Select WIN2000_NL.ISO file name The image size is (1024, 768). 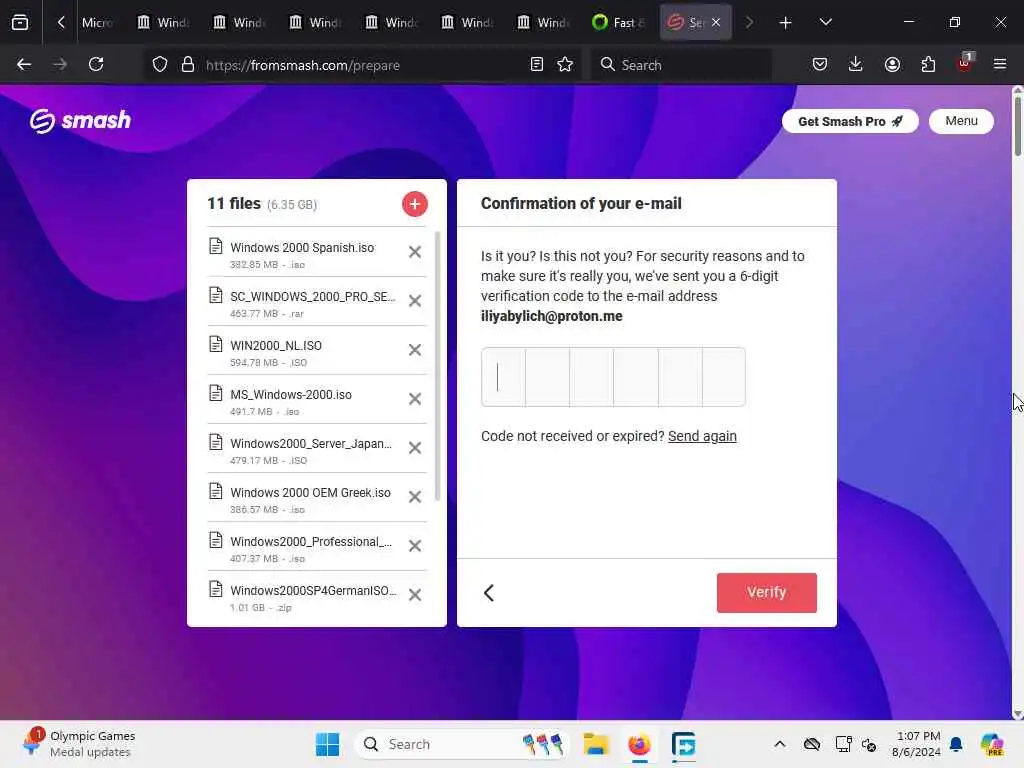tap(276, 345)
